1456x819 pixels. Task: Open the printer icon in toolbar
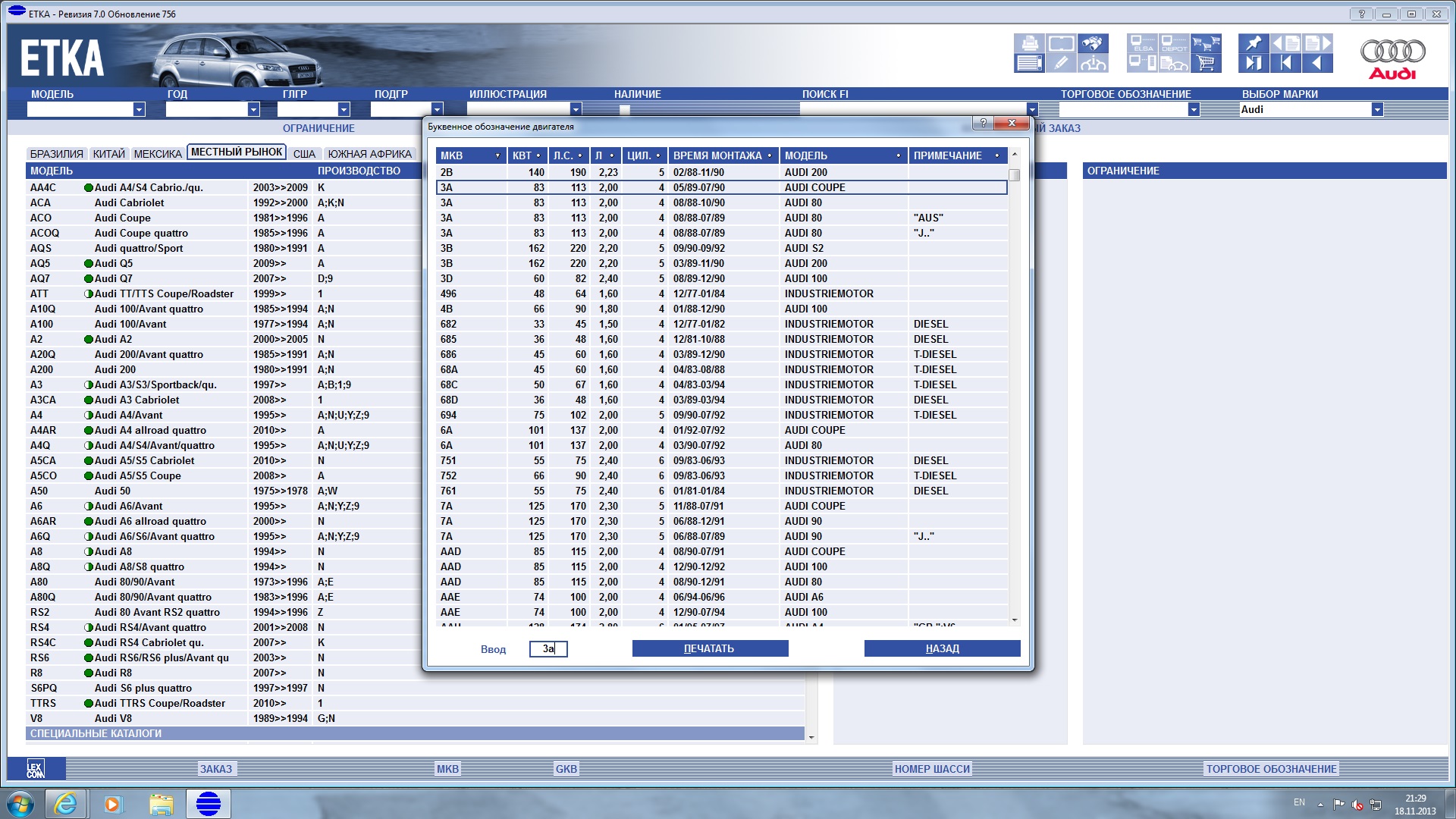[x=1029, y=43]
